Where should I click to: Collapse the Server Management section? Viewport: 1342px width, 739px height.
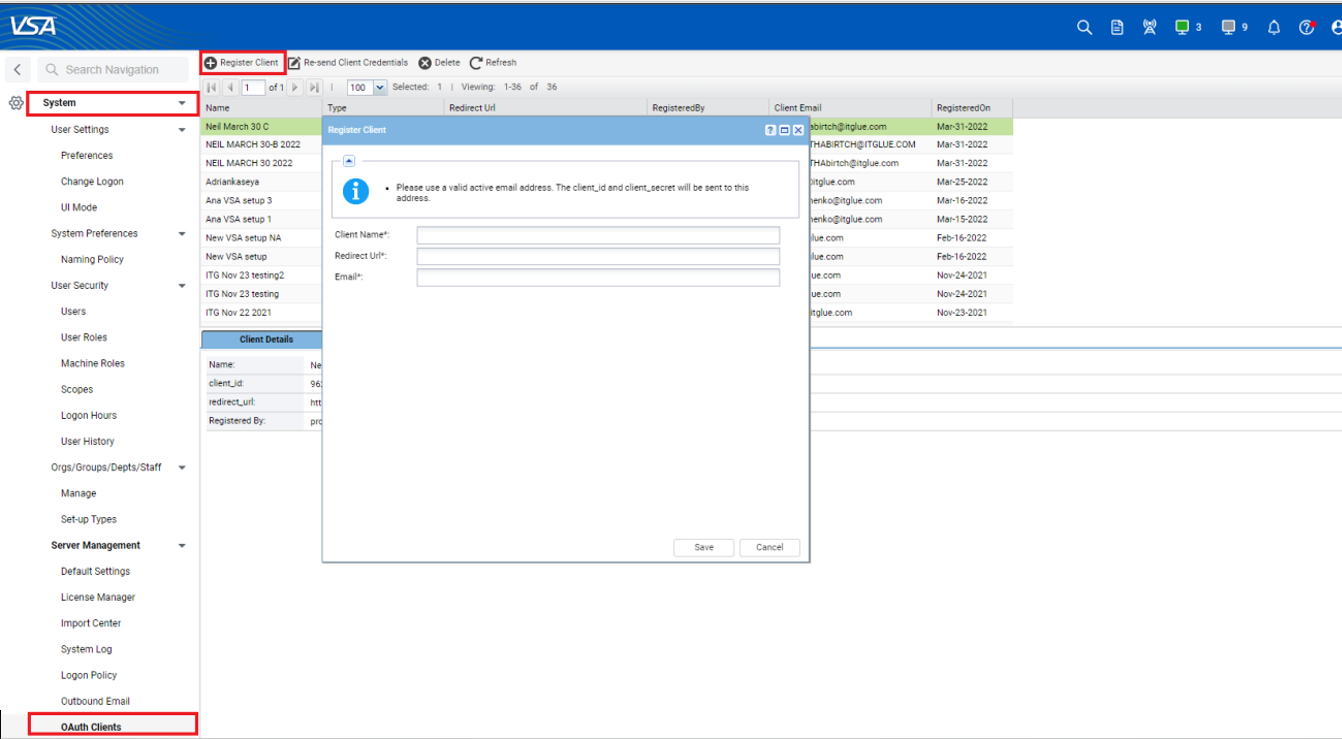click(x=182, y=546)
